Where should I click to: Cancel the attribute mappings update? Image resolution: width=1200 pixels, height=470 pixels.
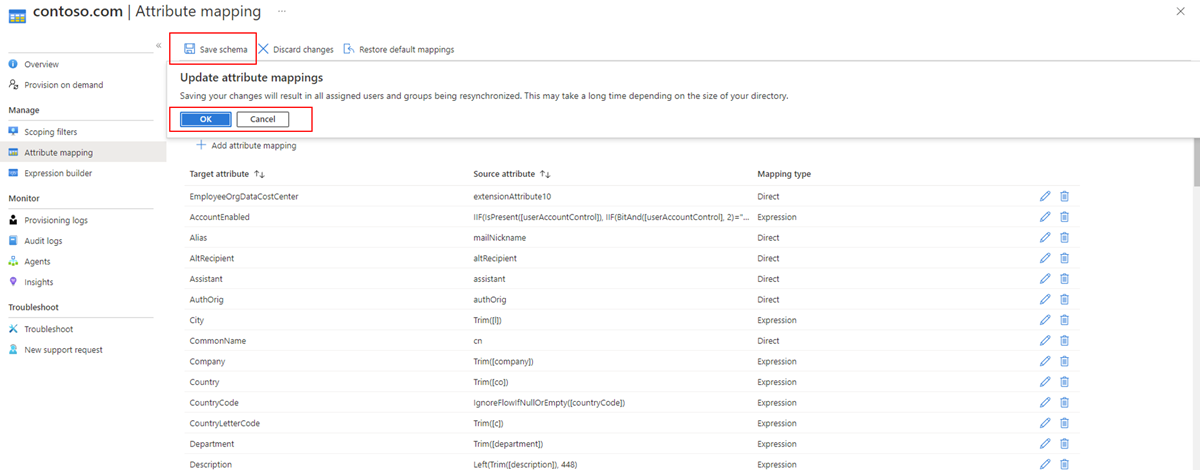pos(263,119)
